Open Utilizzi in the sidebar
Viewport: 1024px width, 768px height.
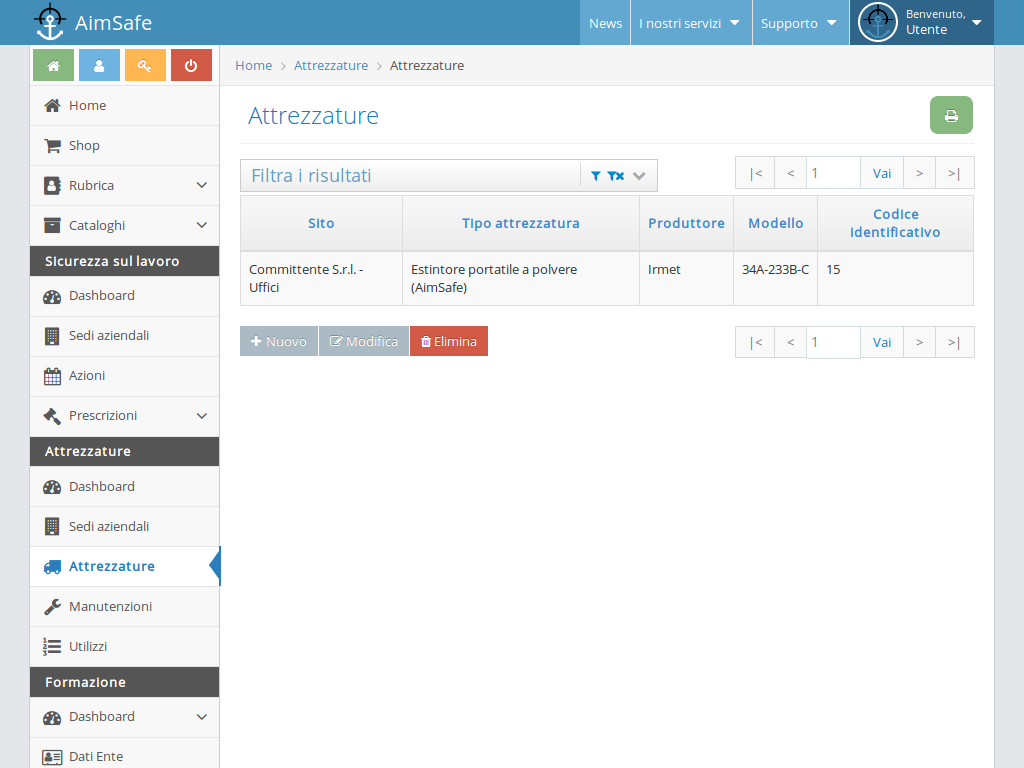coord(124,647)
